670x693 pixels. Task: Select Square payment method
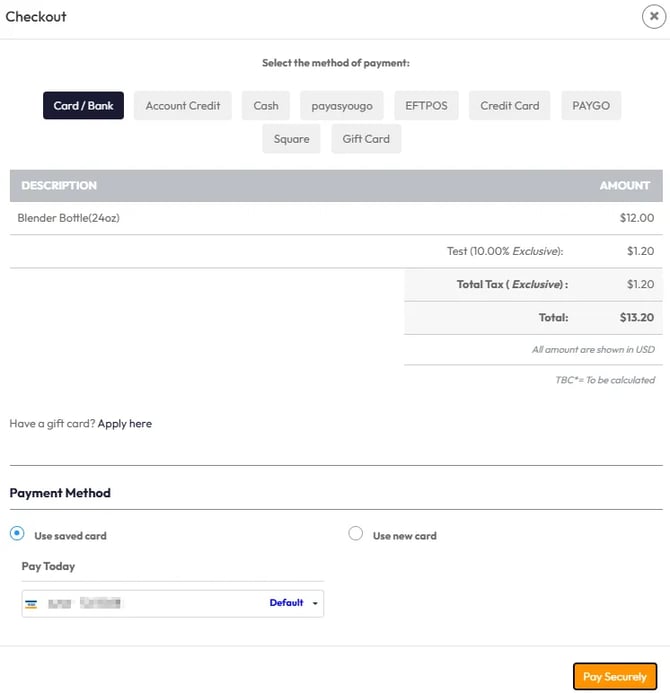(292, 139)
